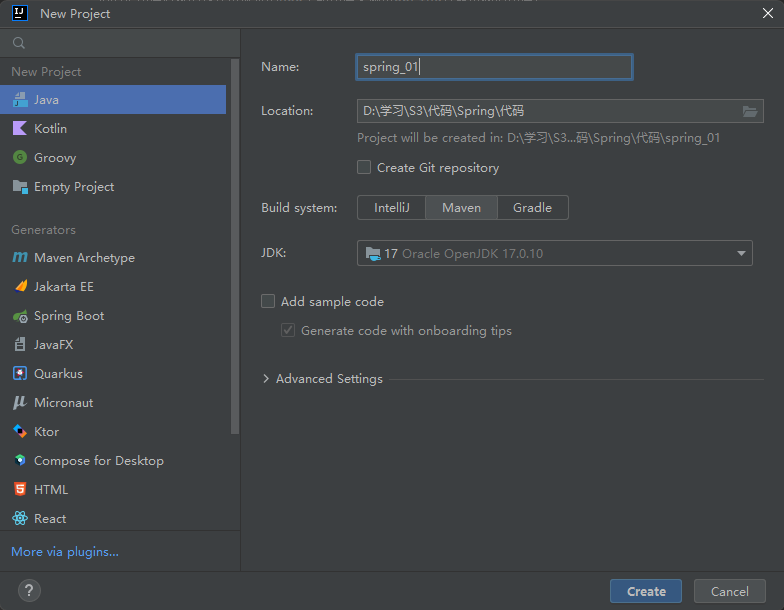Click the React atom icon
The image size is (784, 610).
tap(20, 518)
